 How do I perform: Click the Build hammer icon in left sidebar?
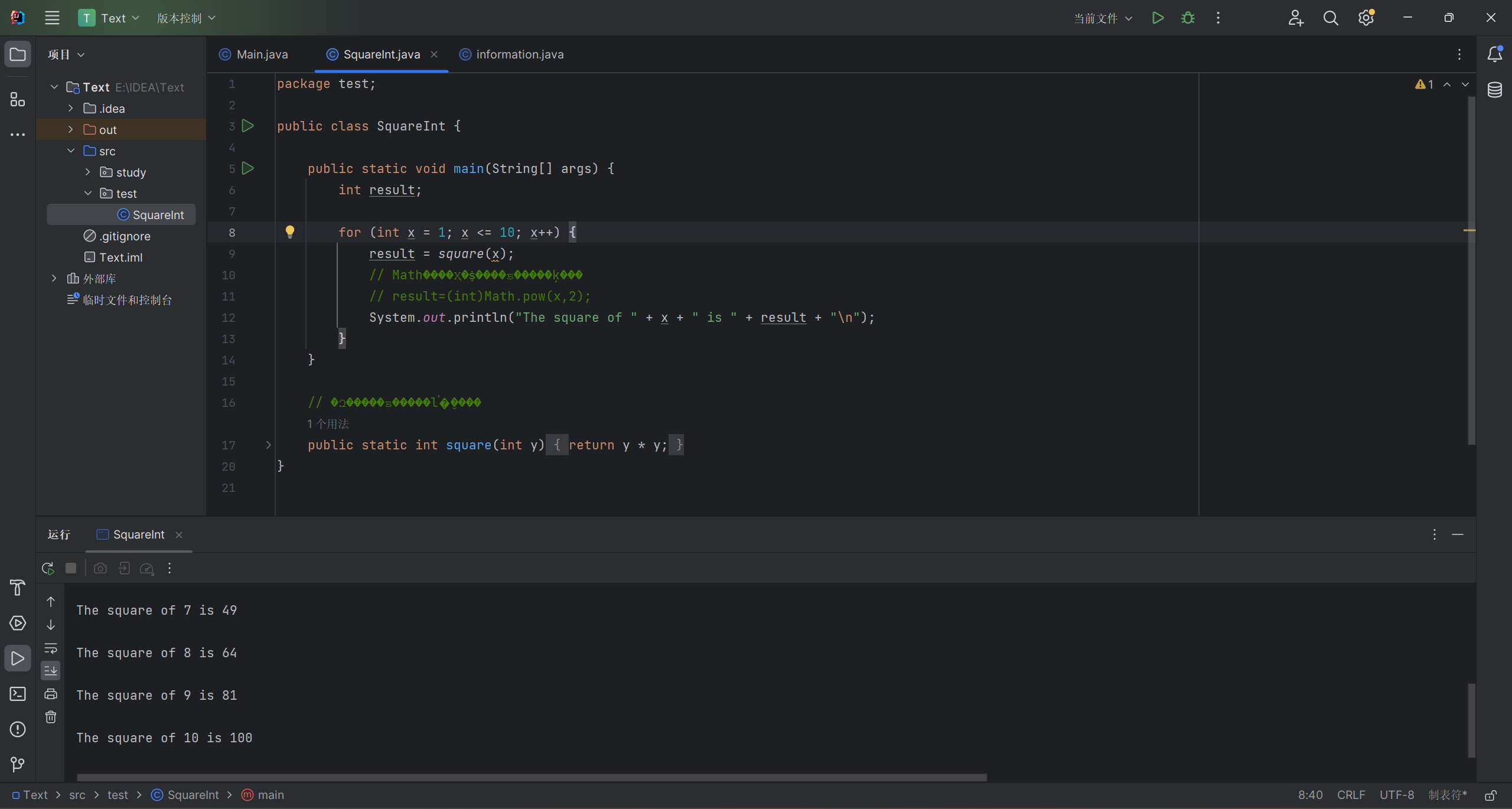coord(18,588)
